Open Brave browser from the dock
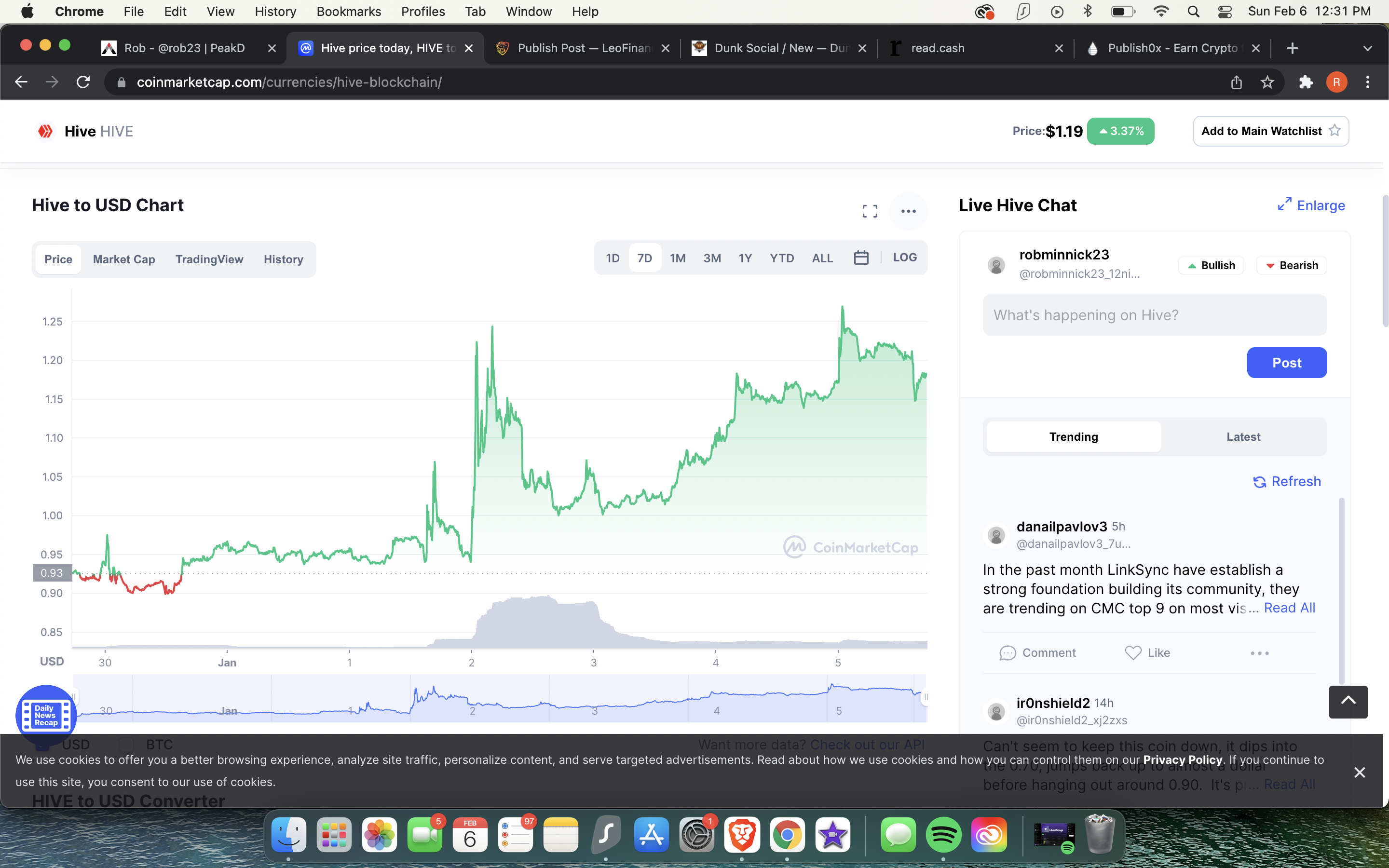The image size is (1389, 868). pos(742,834)
